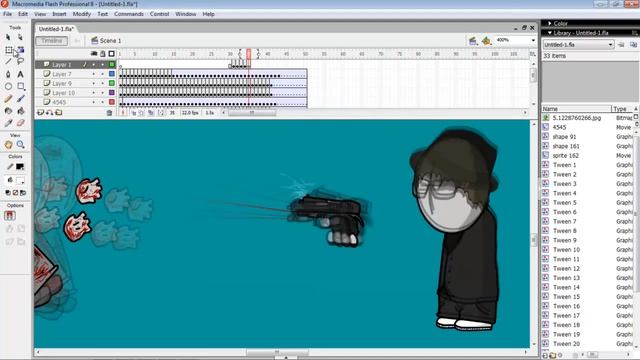Select the Rectangle tool

click(x=20, y=87)
